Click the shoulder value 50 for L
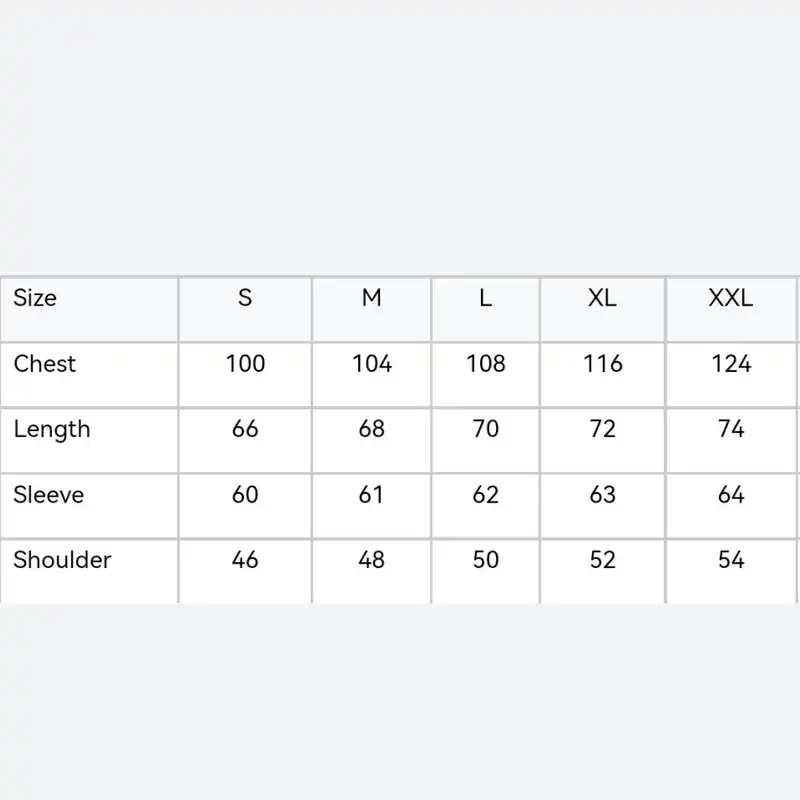The image size is (800, 800). [x=485, y=560]
